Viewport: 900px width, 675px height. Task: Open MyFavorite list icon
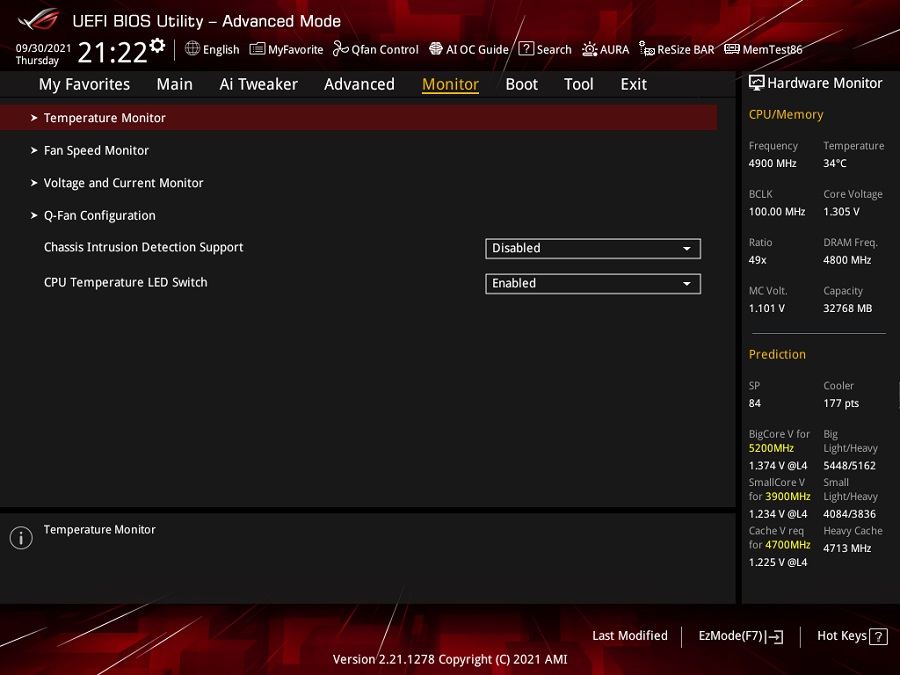point(257,49)
